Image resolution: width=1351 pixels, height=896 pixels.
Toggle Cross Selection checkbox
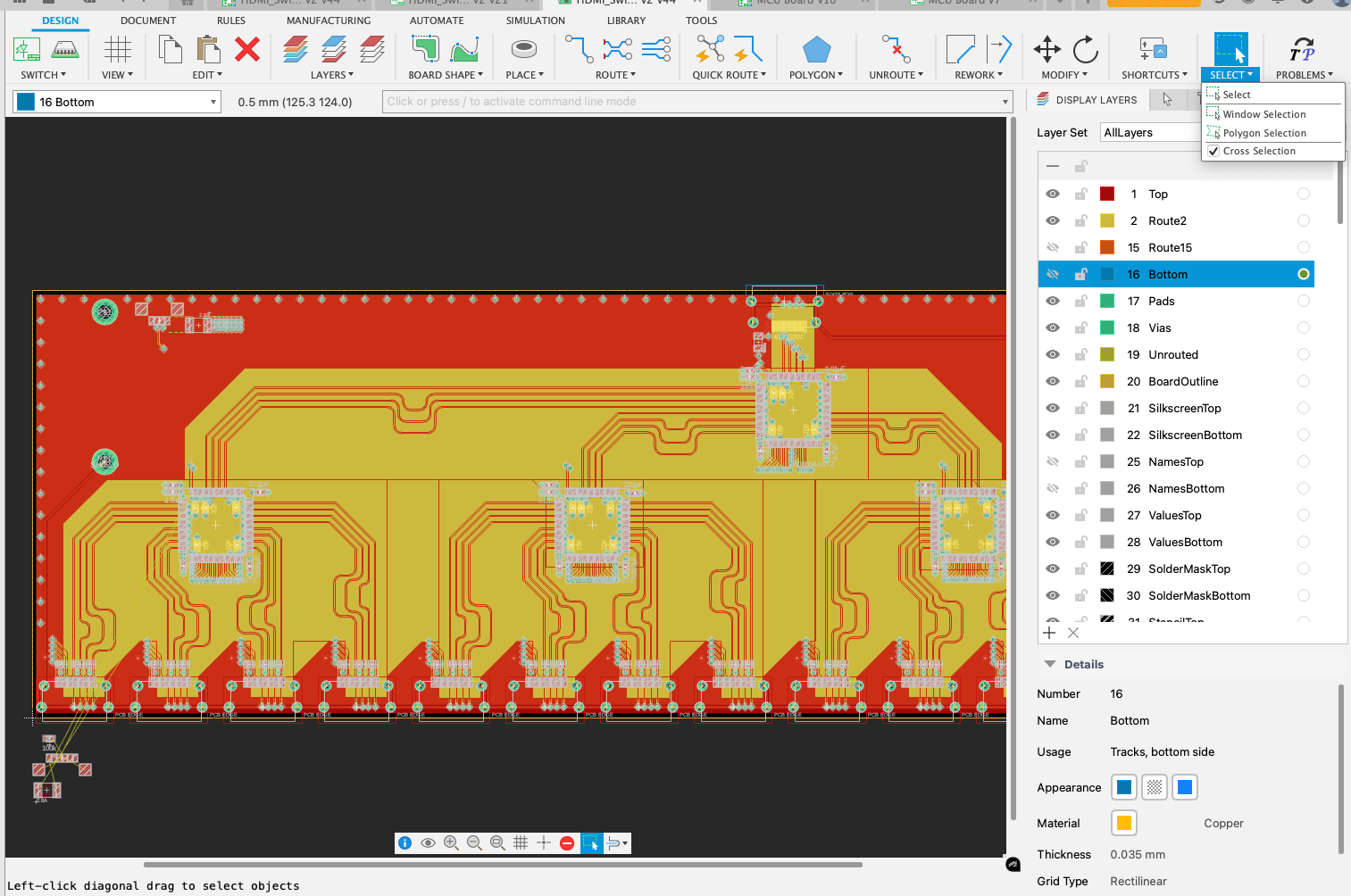pyautogui.click(x=1213, y=151)
